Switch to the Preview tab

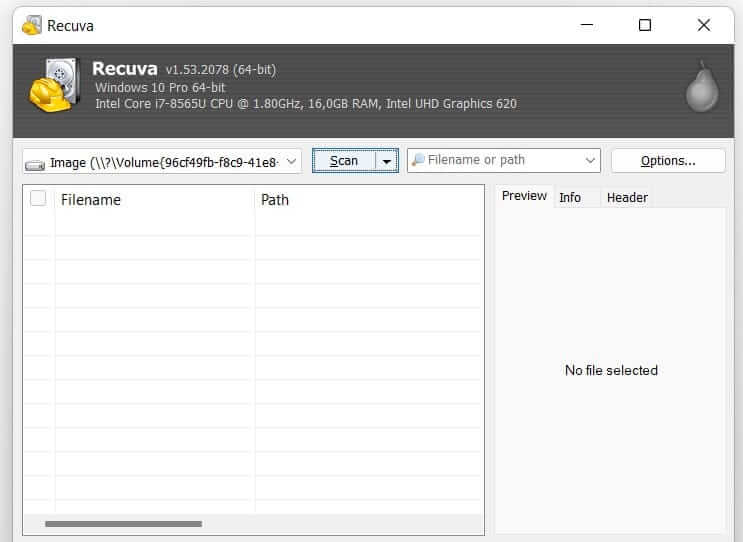(x=524, y=196)
